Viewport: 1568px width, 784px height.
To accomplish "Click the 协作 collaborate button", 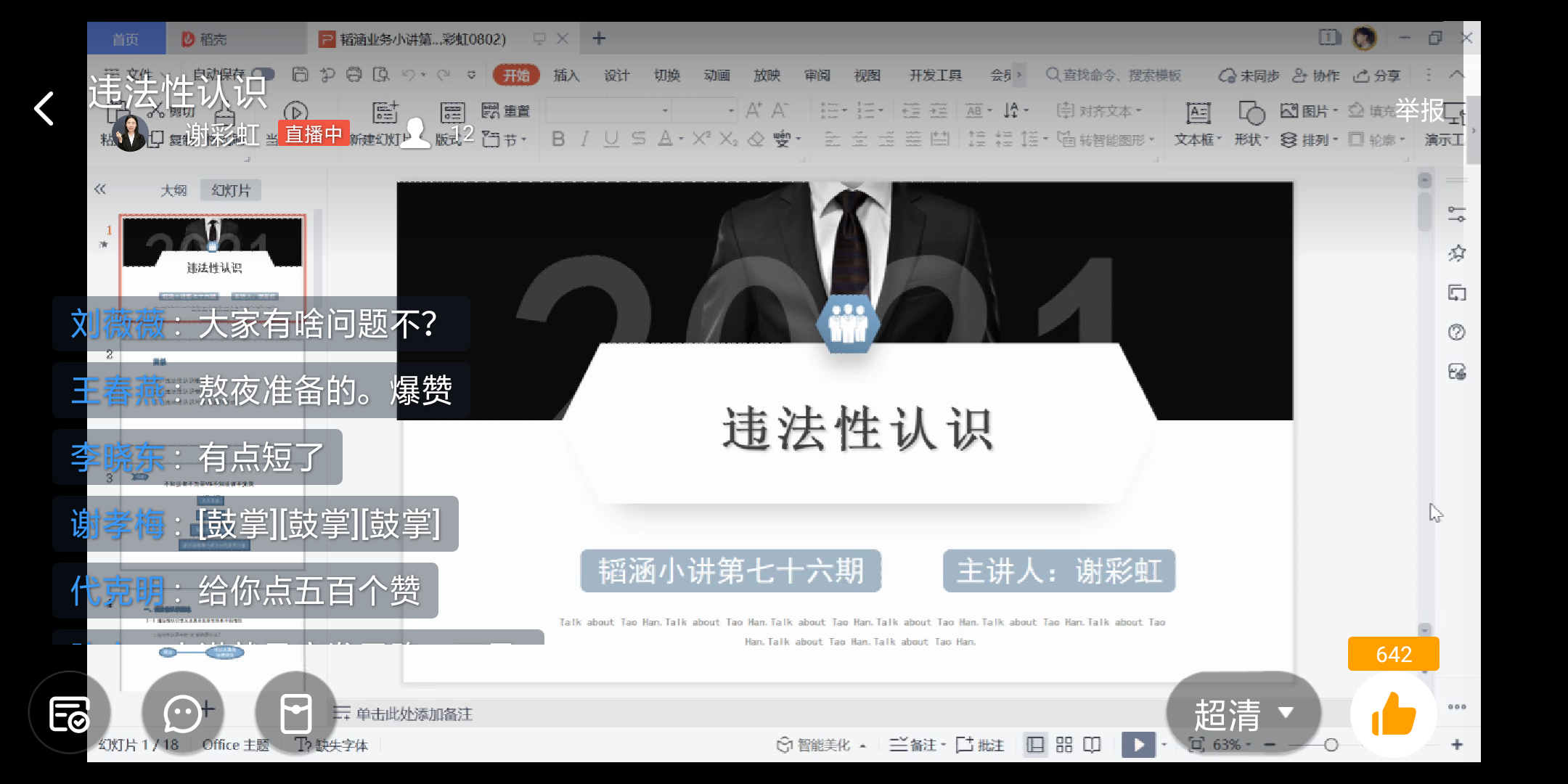I will pyautogui.click(x=1315, y=75).
